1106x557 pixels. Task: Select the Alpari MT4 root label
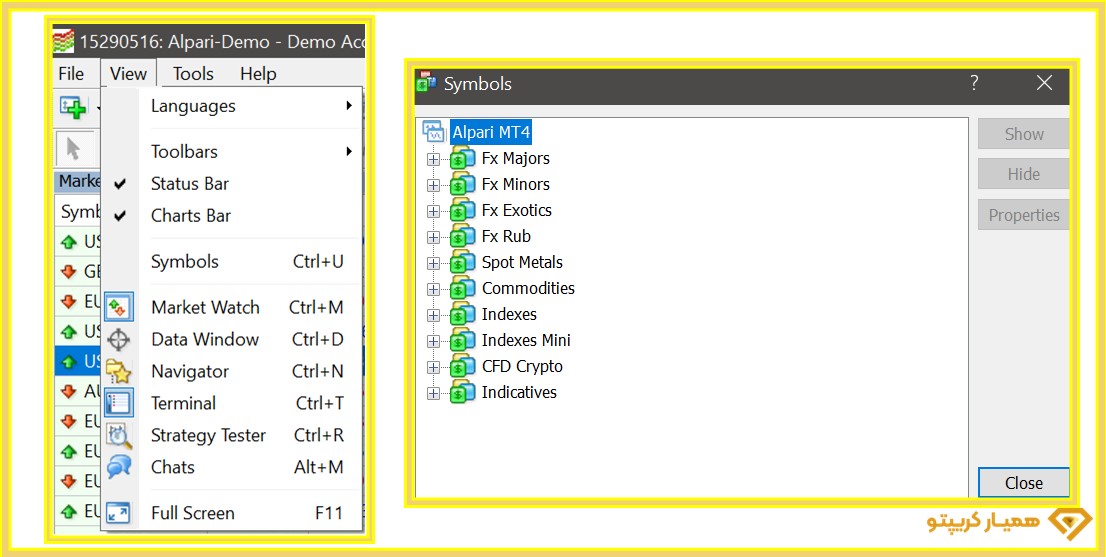coord(492,132)
